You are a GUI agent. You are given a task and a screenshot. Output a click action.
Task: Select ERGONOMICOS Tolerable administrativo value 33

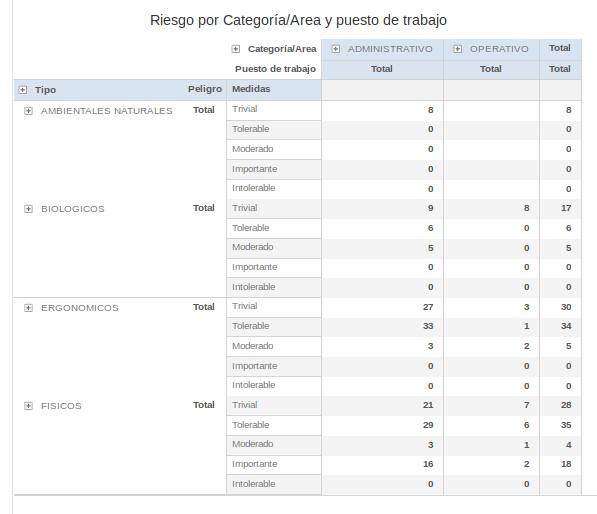428,326
